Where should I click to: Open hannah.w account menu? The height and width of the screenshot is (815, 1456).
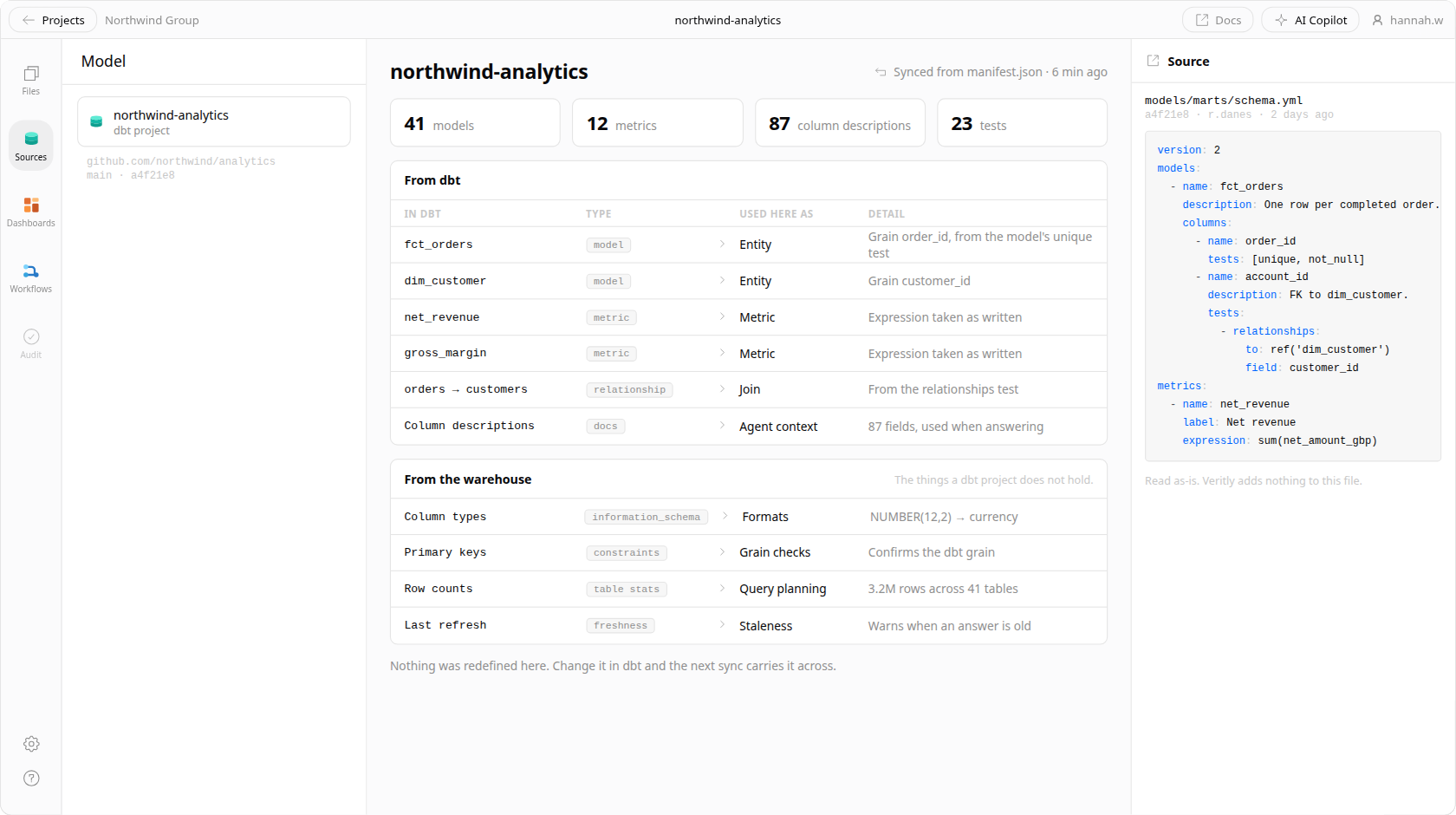(1407, 20)
